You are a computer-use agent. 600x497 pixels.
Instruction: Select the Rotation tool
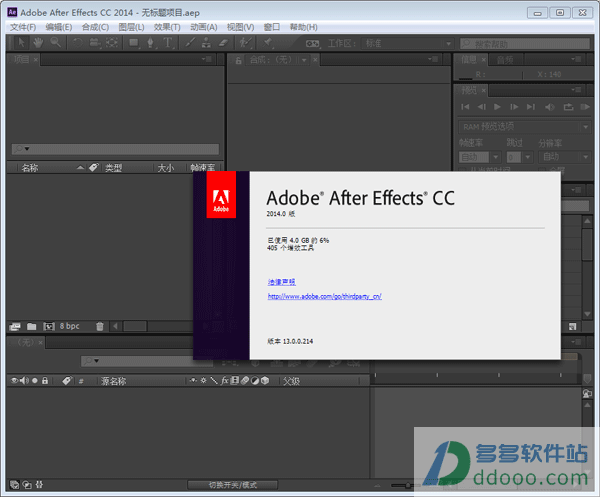[78, 42]
